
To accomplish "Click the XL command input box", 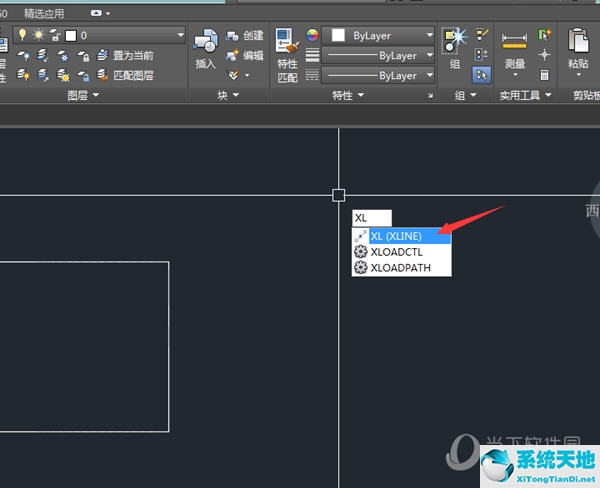I will point(372,217).
